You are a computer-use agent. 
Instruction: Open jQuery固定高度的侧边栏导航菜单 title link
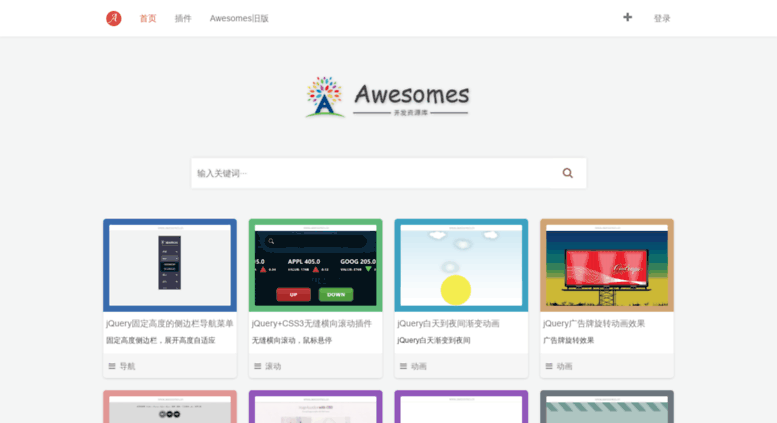point(169,323)
